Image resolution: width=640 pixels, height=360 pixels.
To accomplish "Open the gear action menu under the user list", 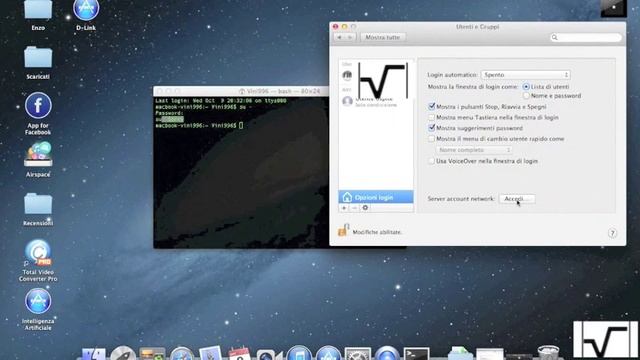I will click(365, 208).
